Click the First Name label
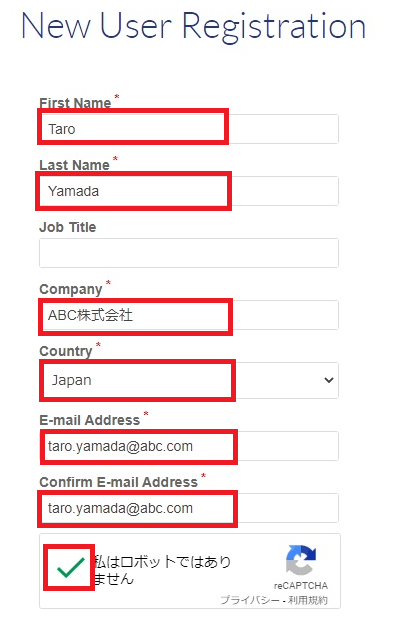 (75, 103)
